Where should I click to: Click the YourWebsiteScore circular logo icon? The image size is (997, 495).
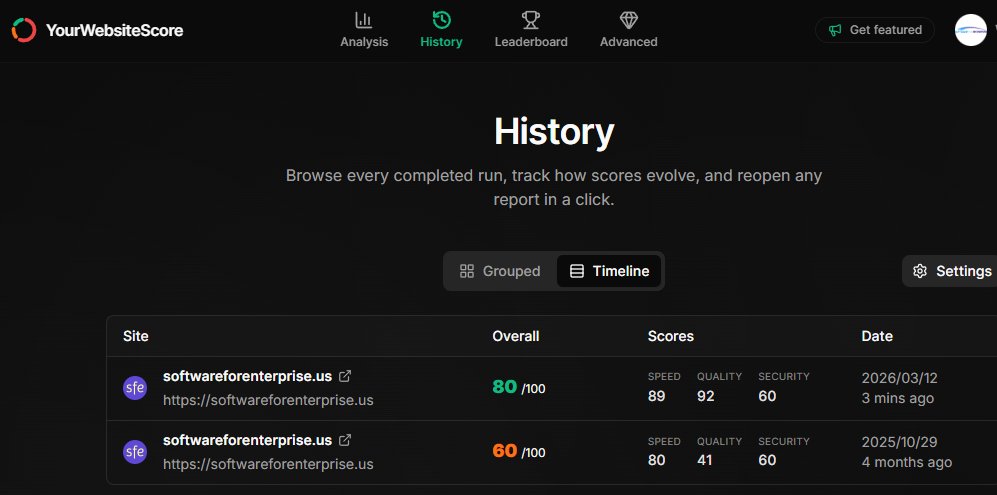[x=24, y=30]
